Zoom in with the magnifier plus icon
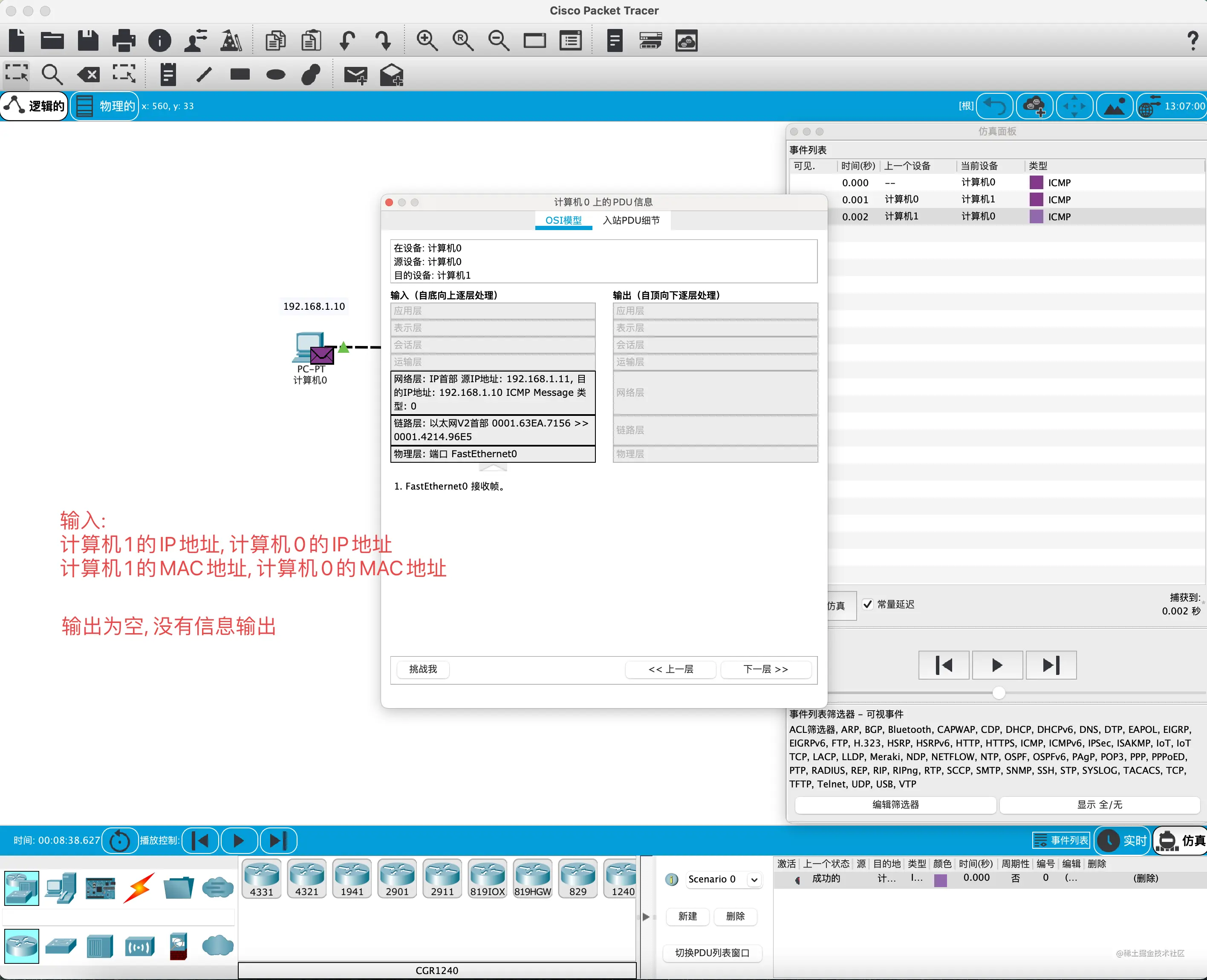 pyautogui.click(x=427, y=40)
